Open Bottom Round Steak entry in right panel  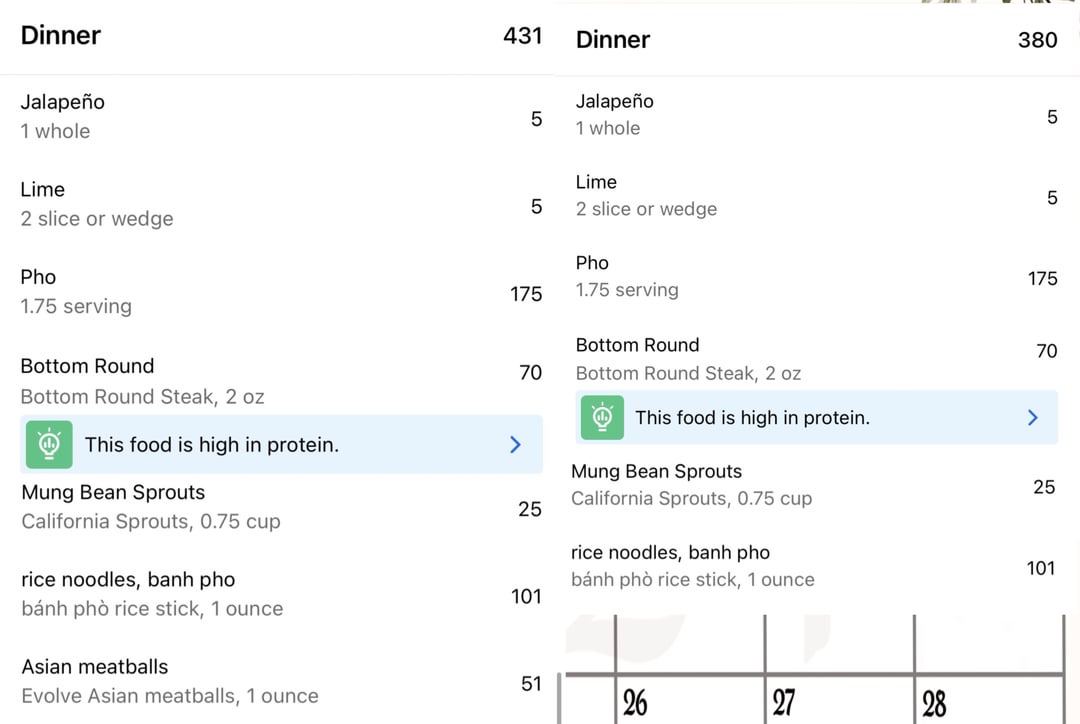[x=817, y=359]
